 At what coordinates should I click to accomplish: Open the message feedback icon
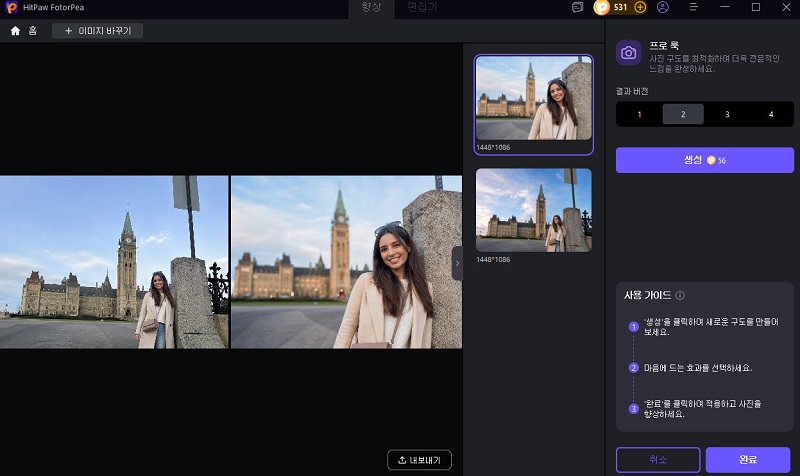point(577,7)
